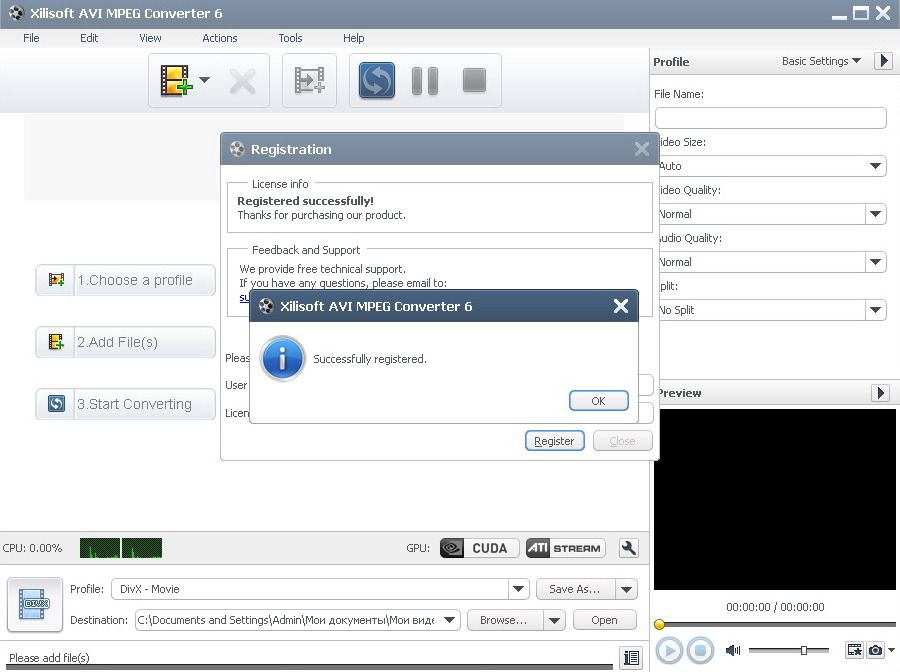Click the Pause toolbar icon
900x672 pixels.
(x=425, y=80)
